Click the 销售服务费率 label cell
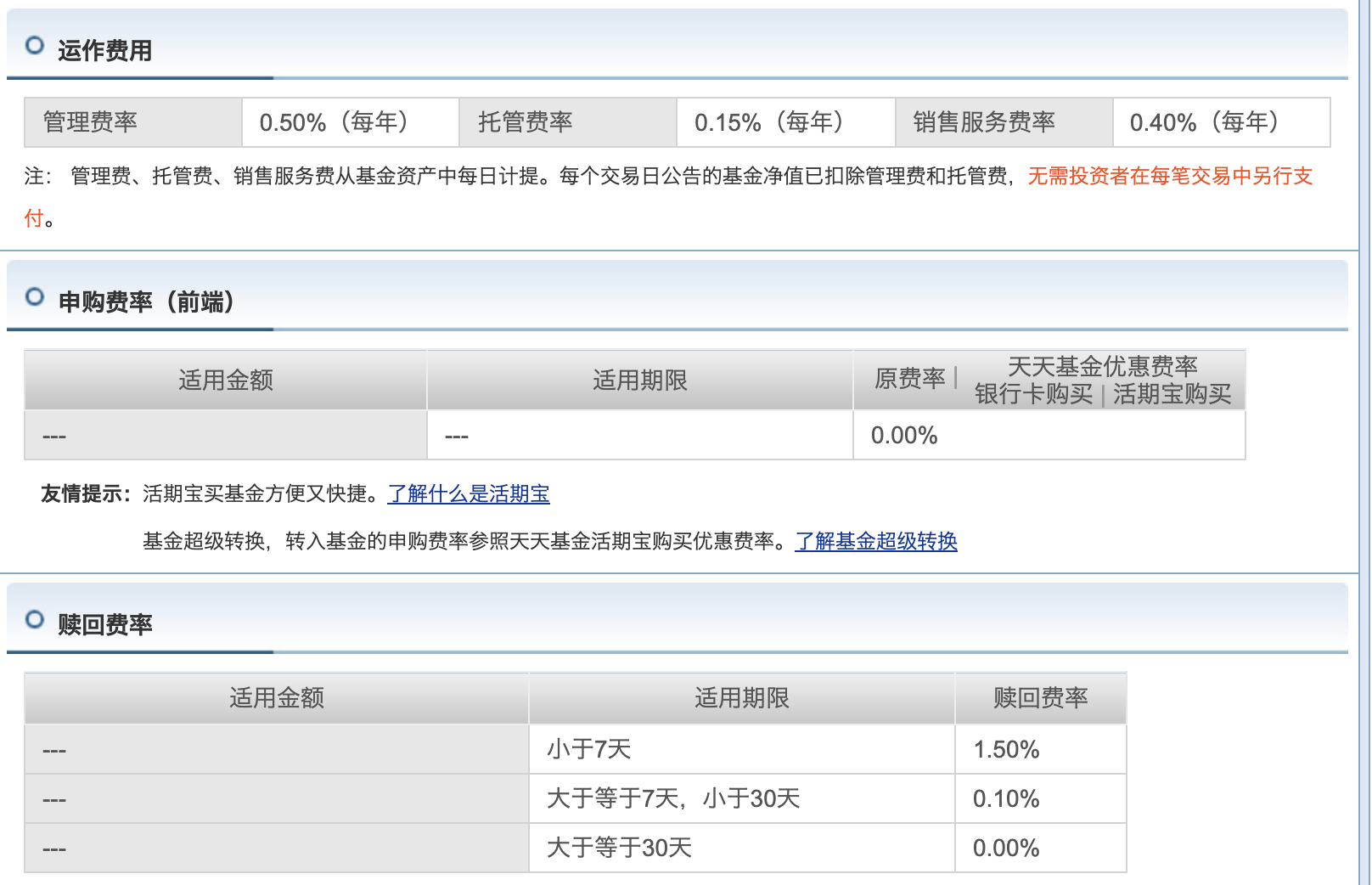The image size is (1372, 885). click(x=983, y=122)
